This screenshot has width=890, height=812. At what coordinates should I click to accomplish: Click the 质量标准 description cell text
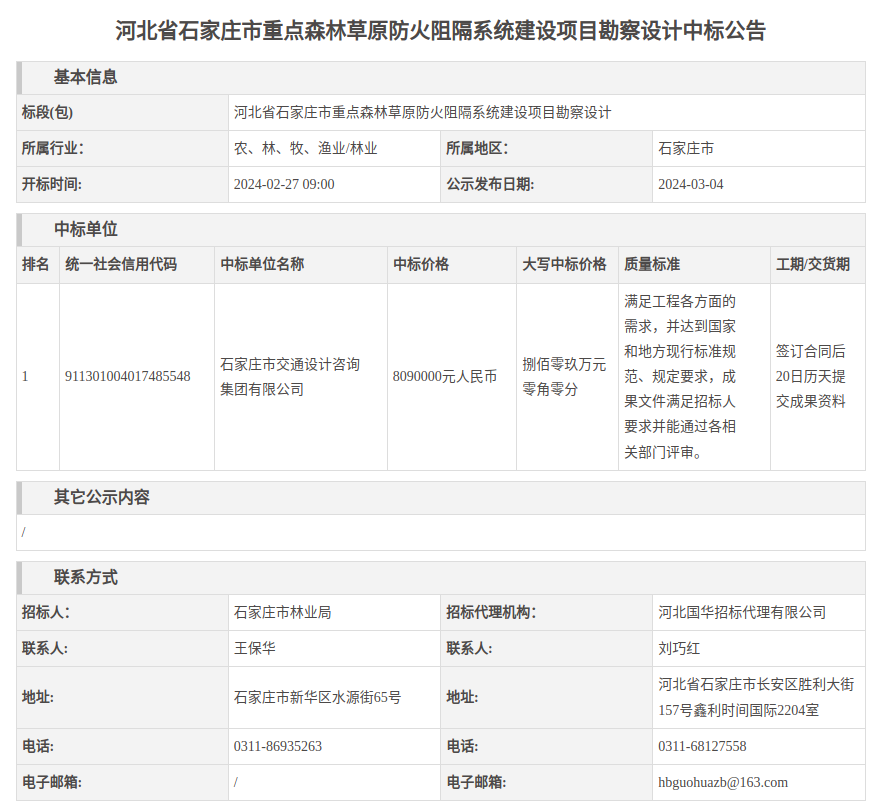680,376
